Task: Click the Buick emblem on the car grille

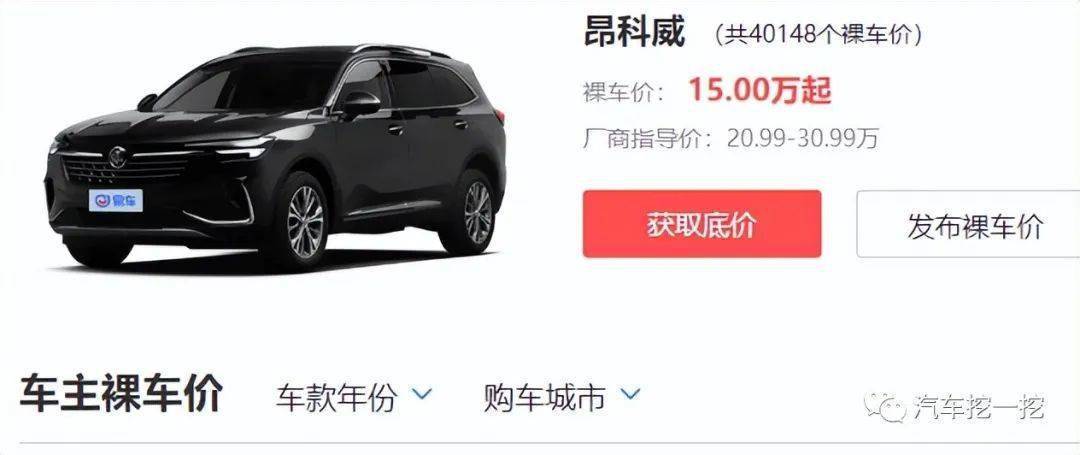Action: [x=117, y=157]
